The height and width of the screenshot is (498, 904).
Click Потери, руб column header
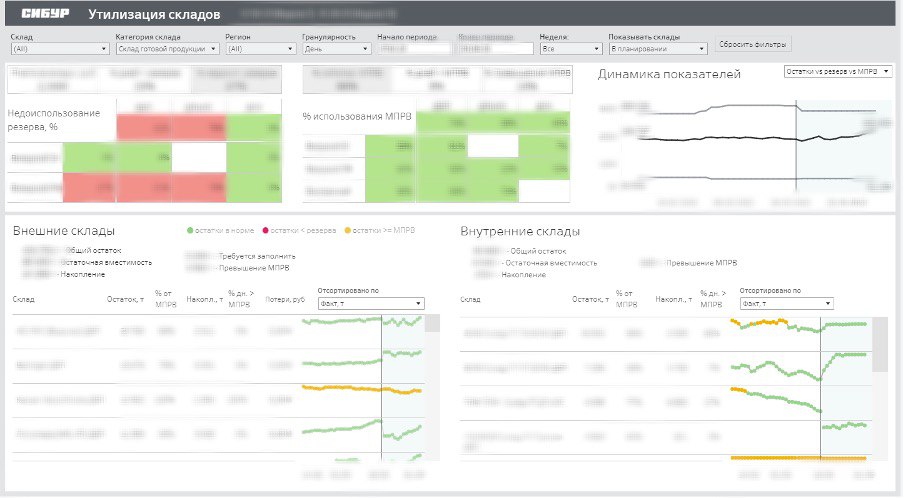click(x=285, y=299)
